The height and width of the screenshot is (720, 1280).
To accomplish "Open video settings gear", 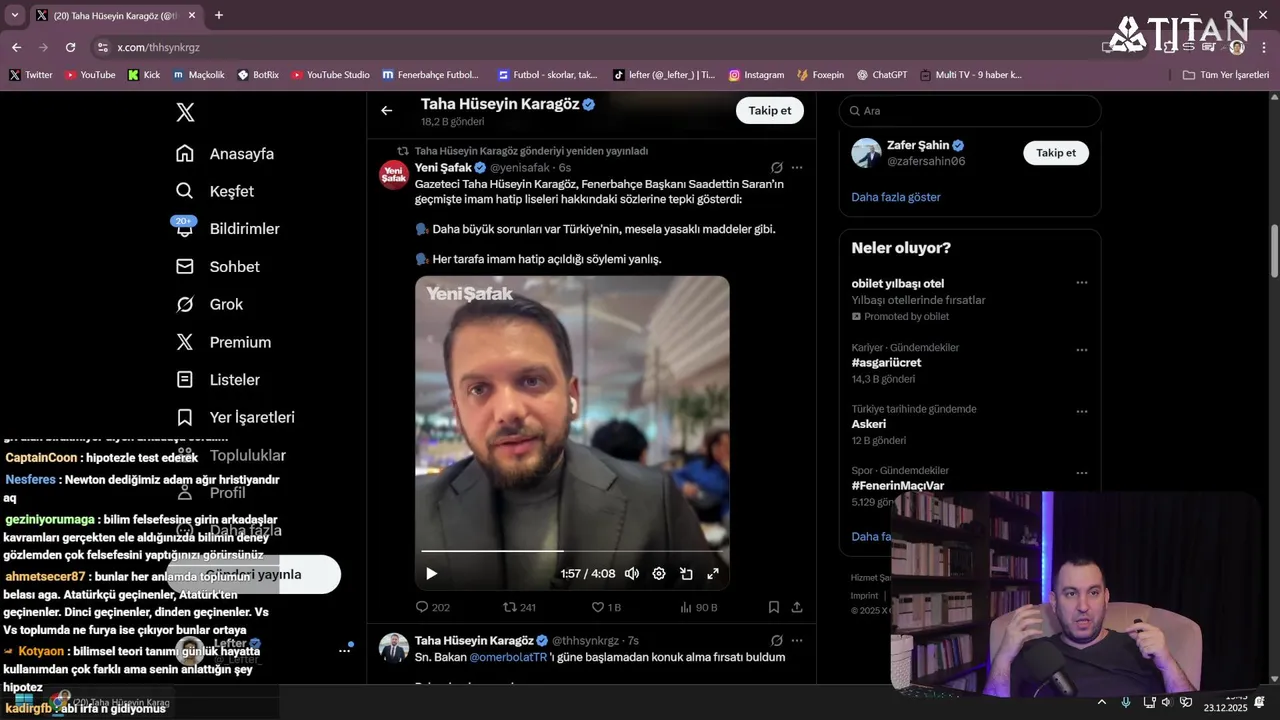I will [659, 573].
